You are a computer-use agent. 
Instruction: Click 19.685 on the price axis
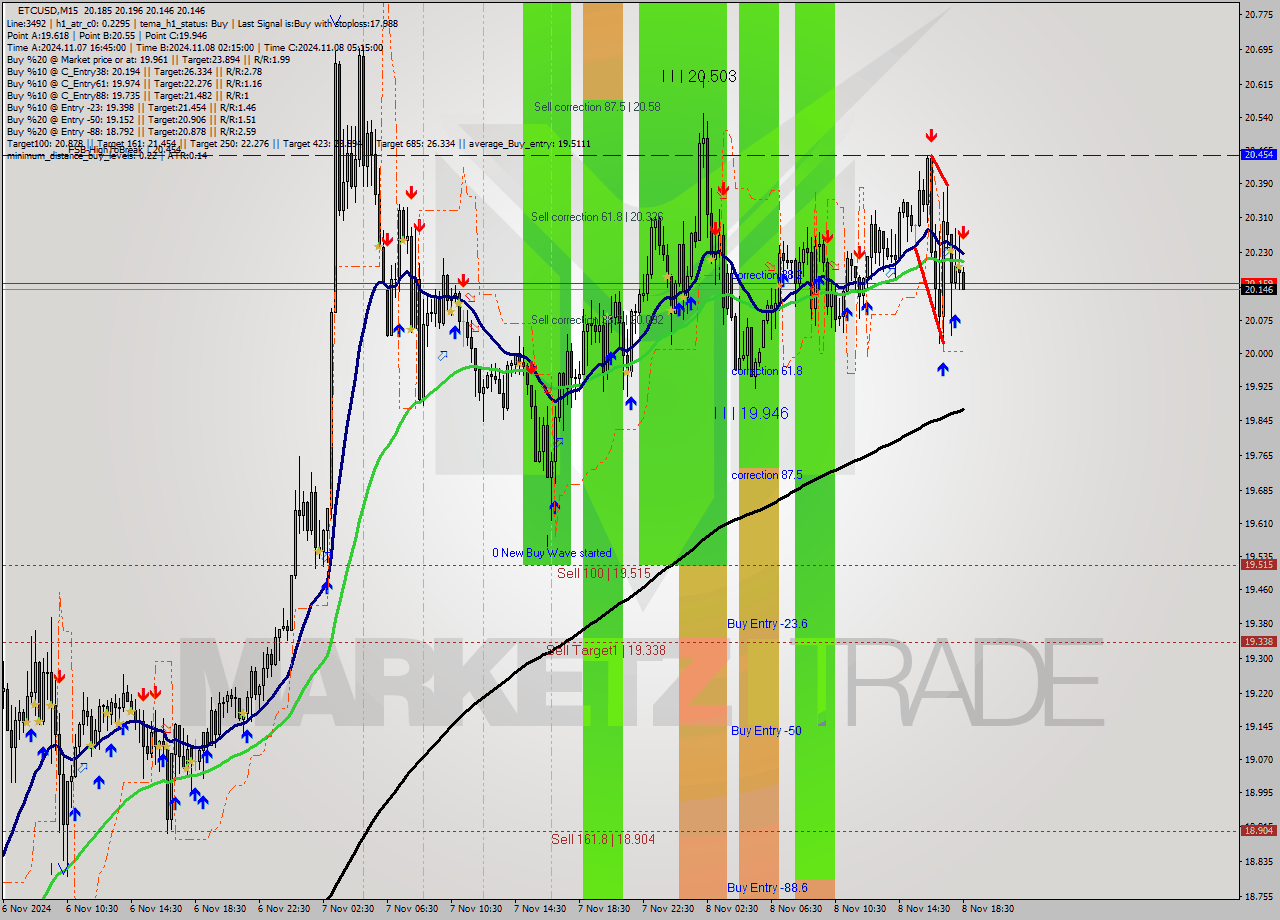1258,491
